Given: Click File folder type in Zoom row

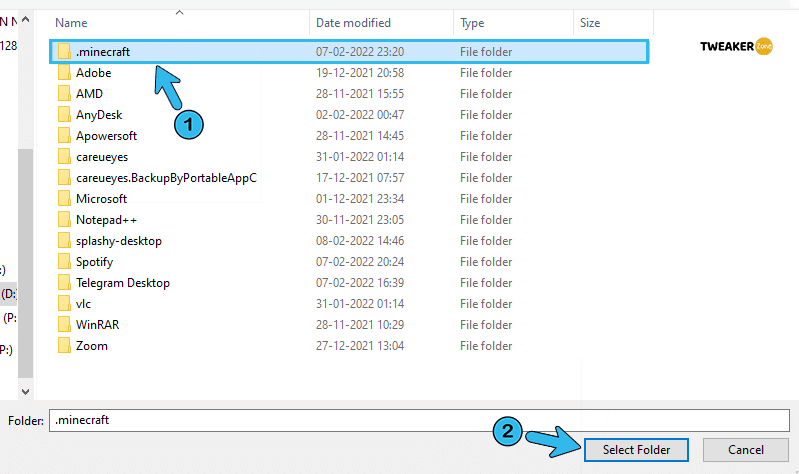Looking at the screenshot, I should [486, 346].
